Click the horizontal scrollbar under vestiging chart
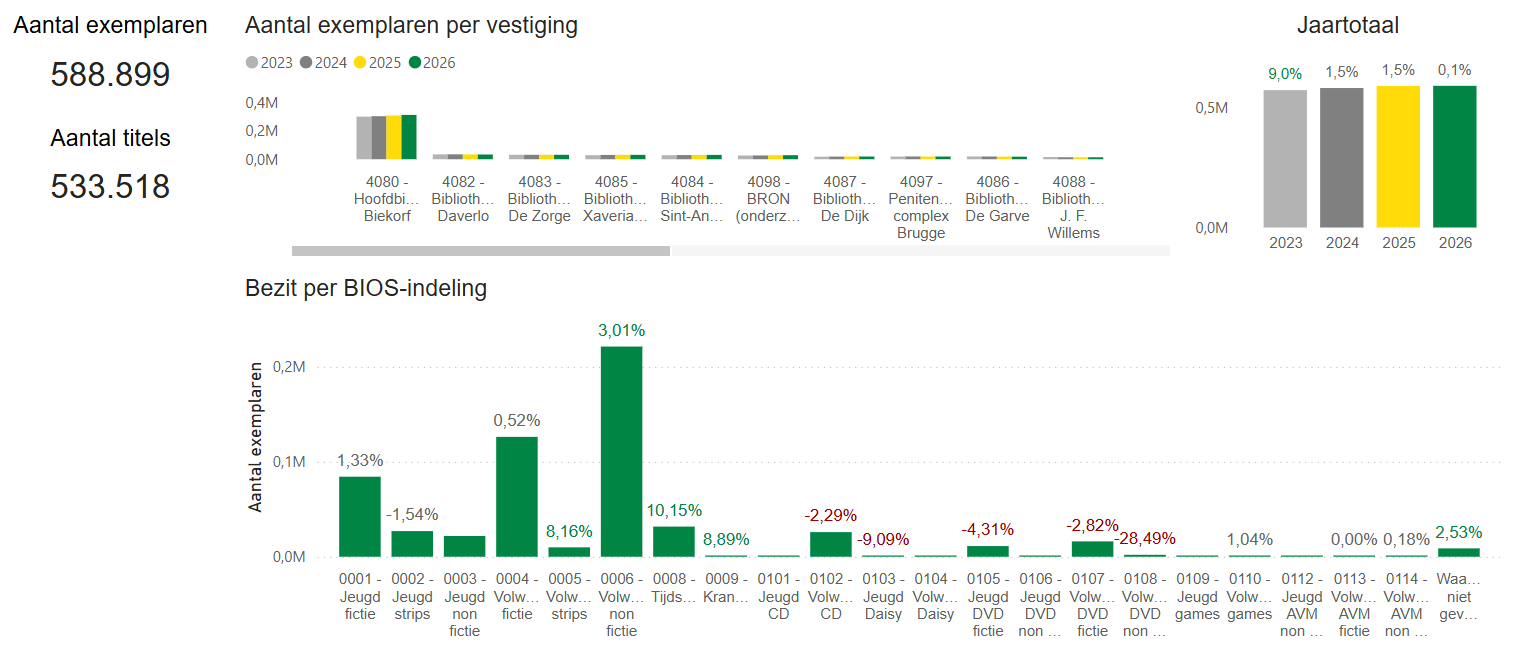 coord(480,251)
